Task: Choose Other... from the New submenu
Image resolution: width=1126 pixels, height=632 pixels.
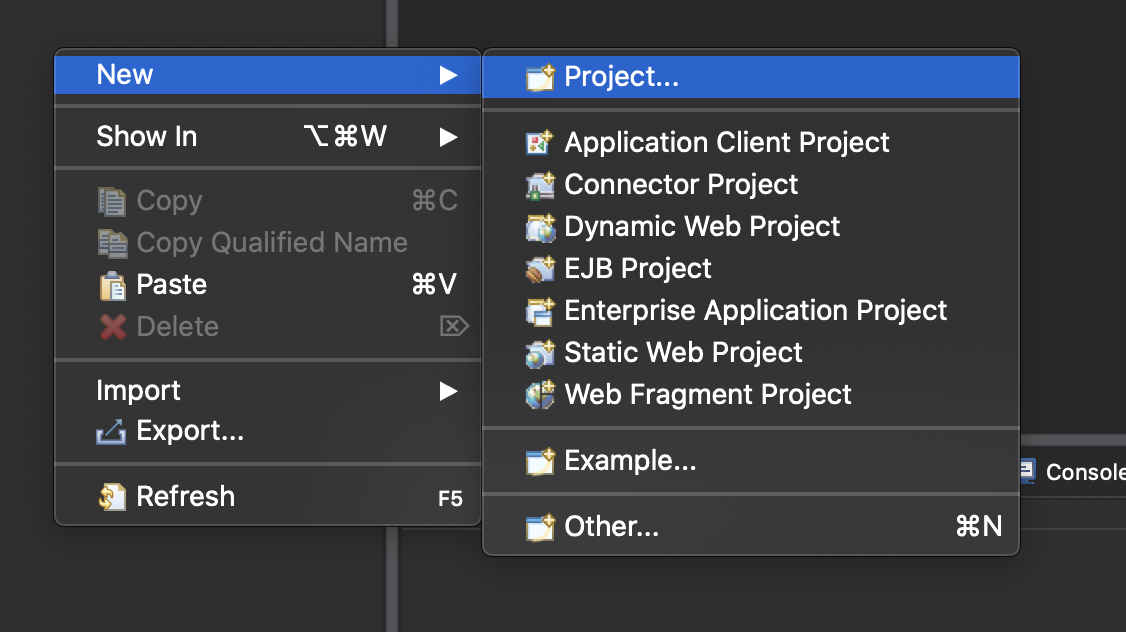Action: pyautogui.click(x=751, y=526)
